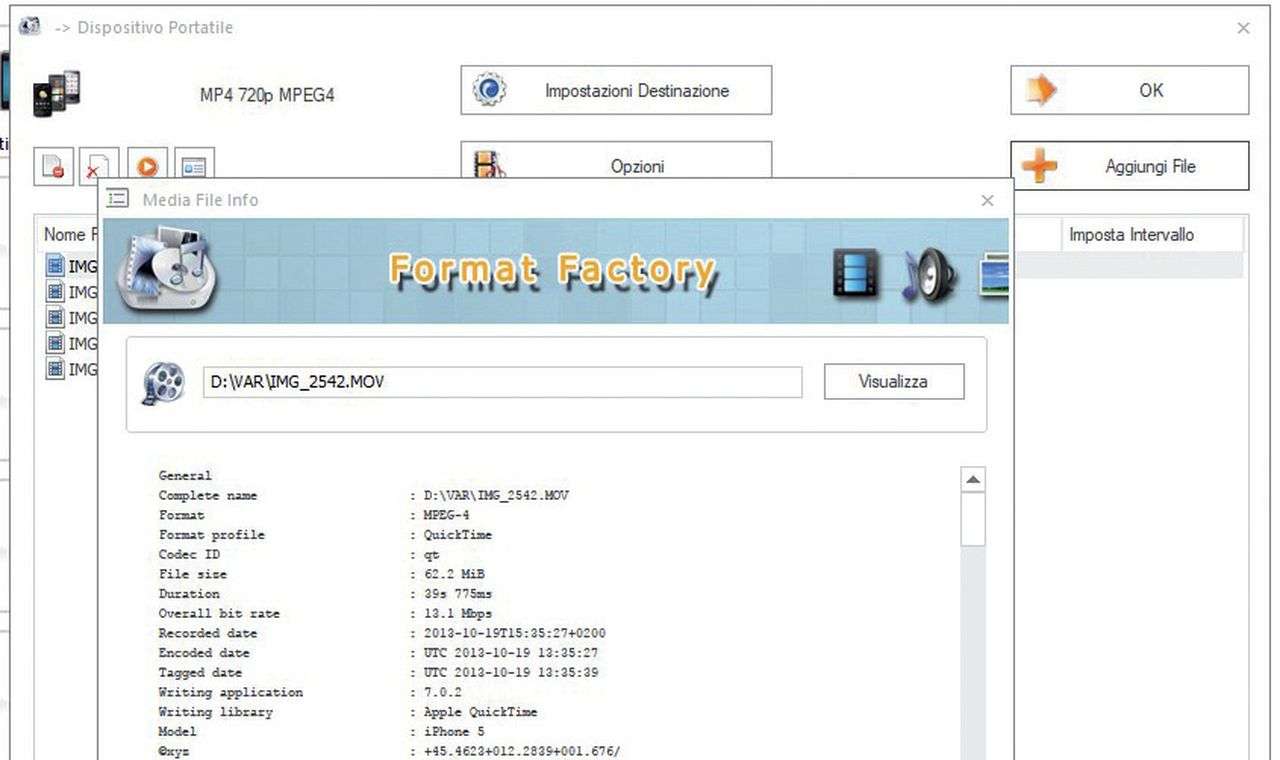The height and width of the screenshot is (760, 1280).
Task: Click the 'Recorded date' label
Action: pos(208,633)
